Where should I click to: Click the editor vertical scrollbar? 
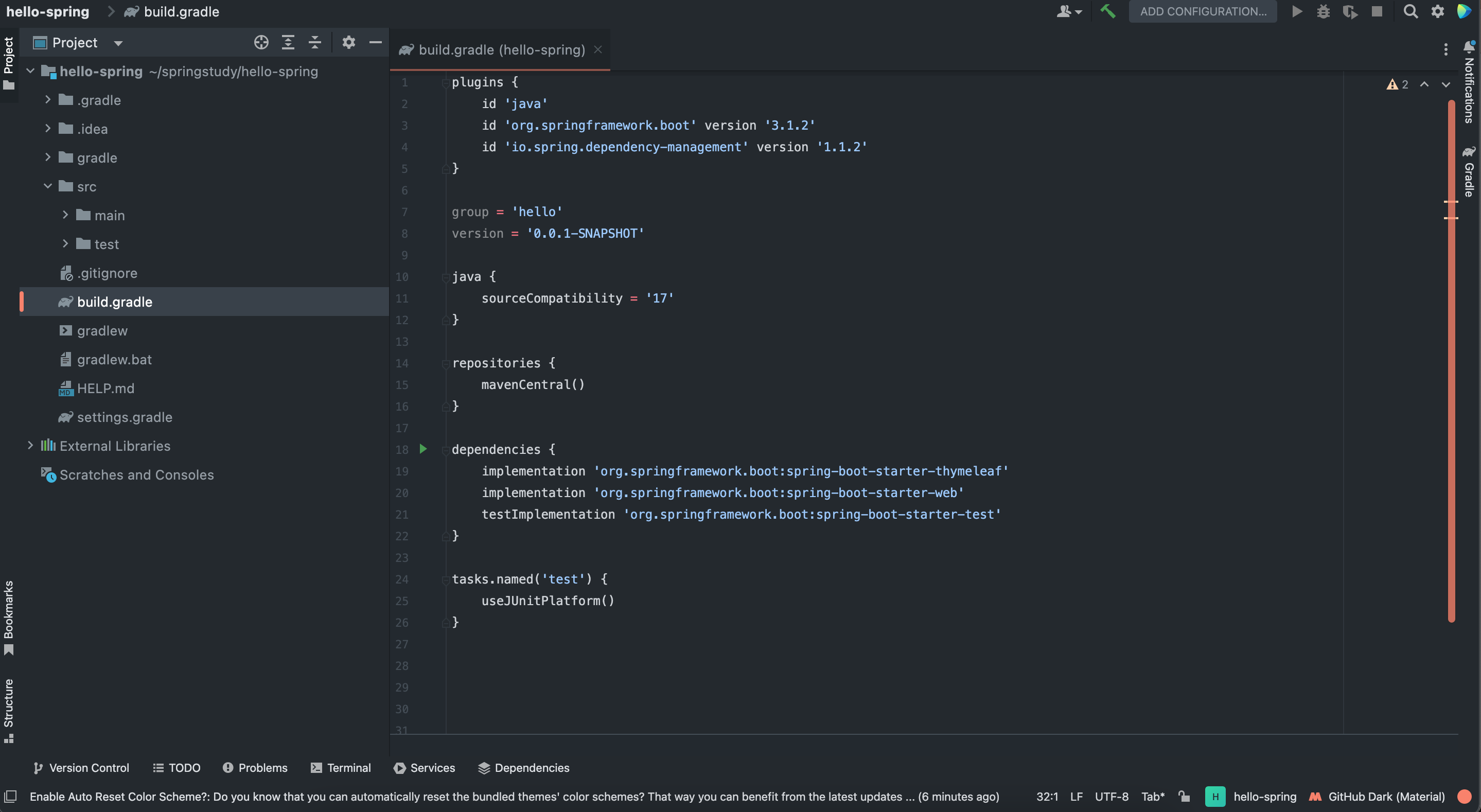coord(1451,361)
